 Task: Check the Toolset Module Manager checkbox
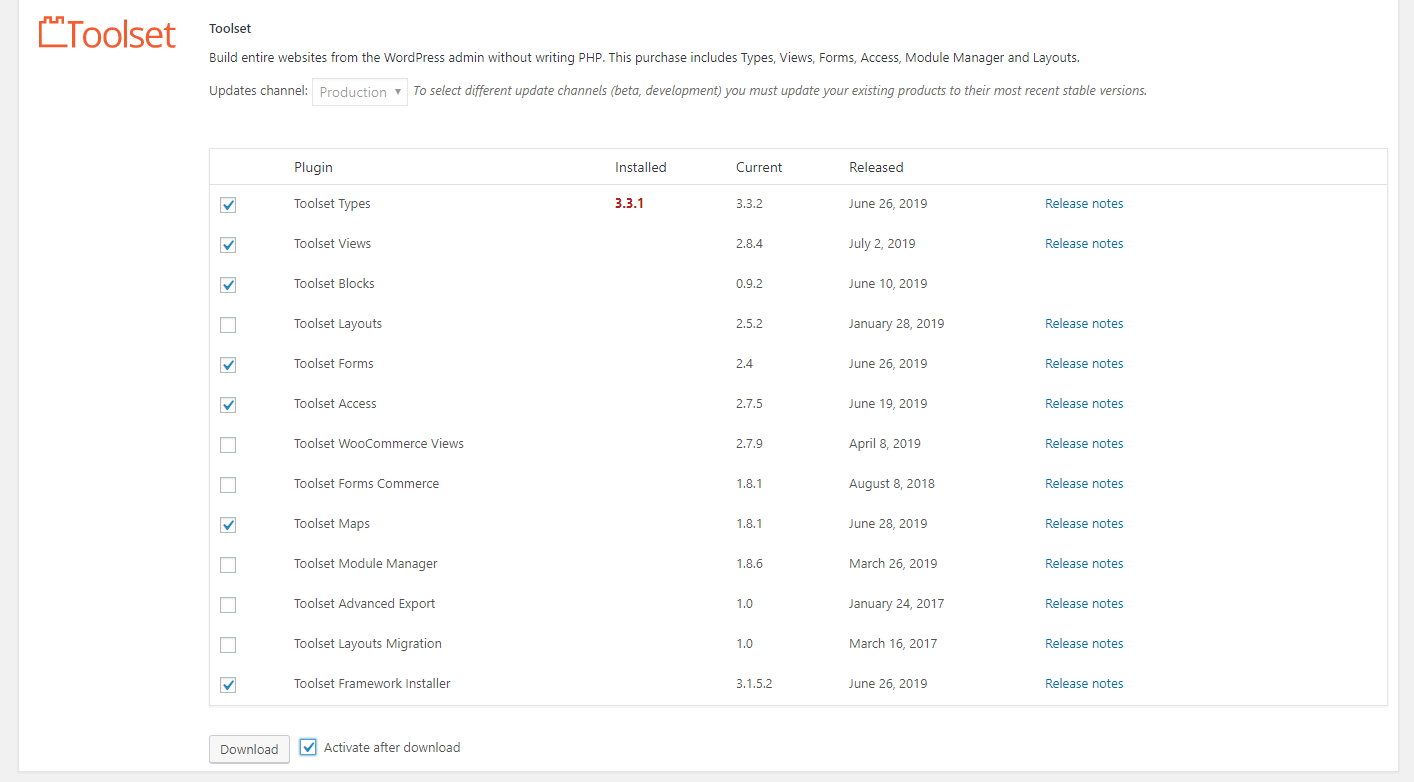point(228,565)
